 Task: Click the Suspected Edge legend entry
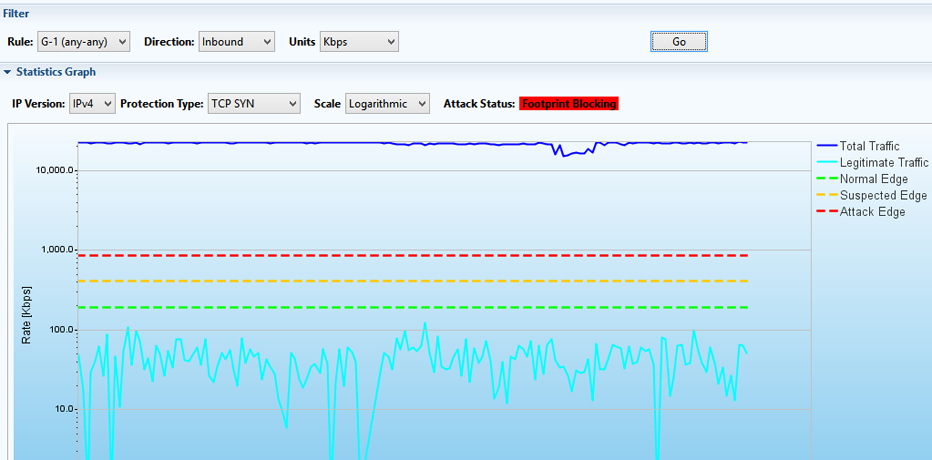(x=872, y=196)
